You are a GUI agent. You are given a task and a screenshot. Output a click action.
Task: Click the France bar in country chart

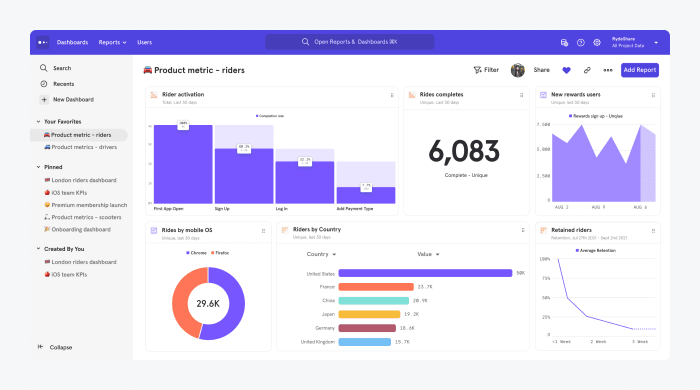pyautogui.click(x=376, y=287)
